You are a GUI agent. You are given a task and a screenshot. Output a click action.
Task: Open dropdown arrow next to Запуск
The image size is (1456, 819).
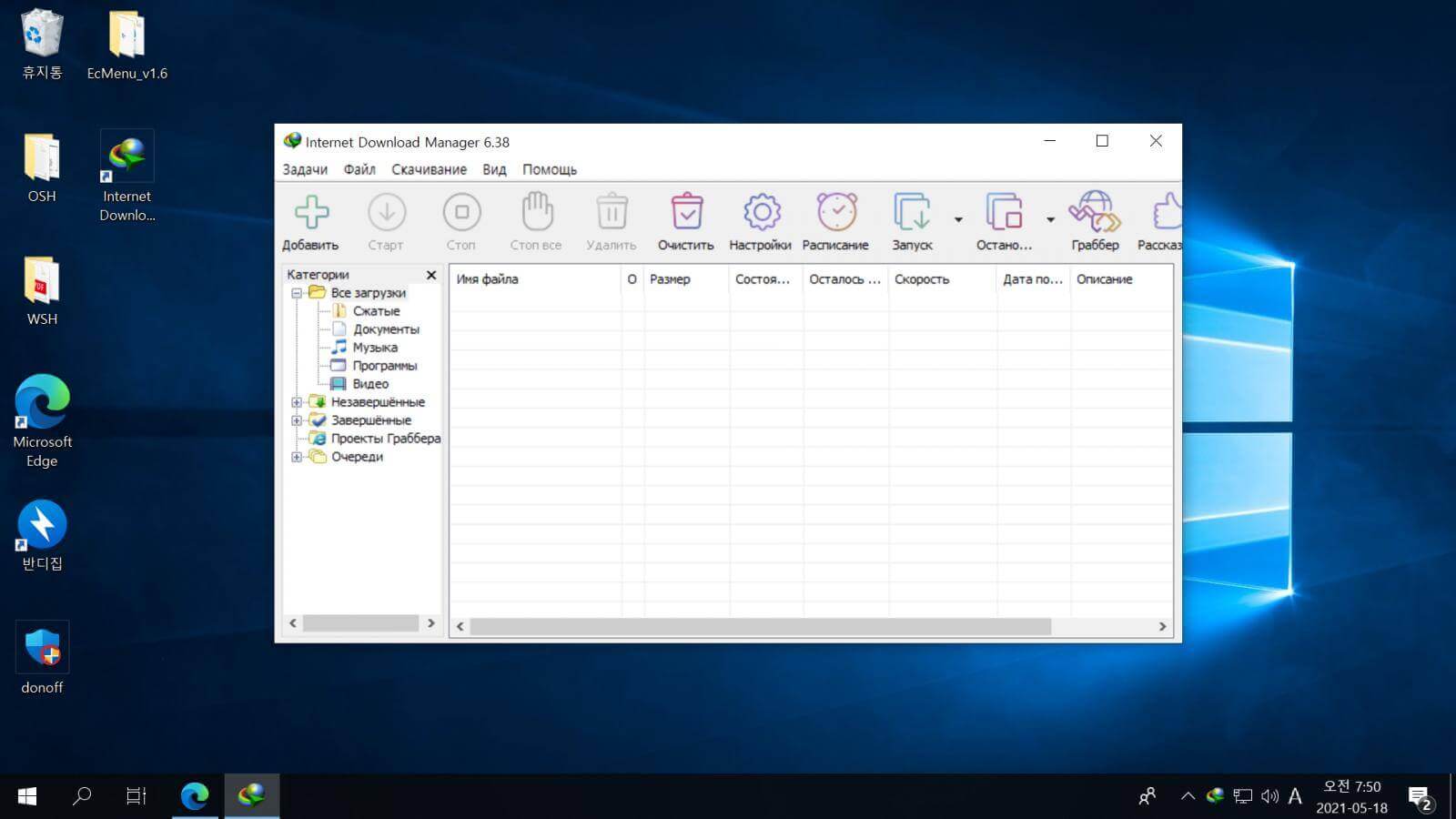[x=958, y=219]
